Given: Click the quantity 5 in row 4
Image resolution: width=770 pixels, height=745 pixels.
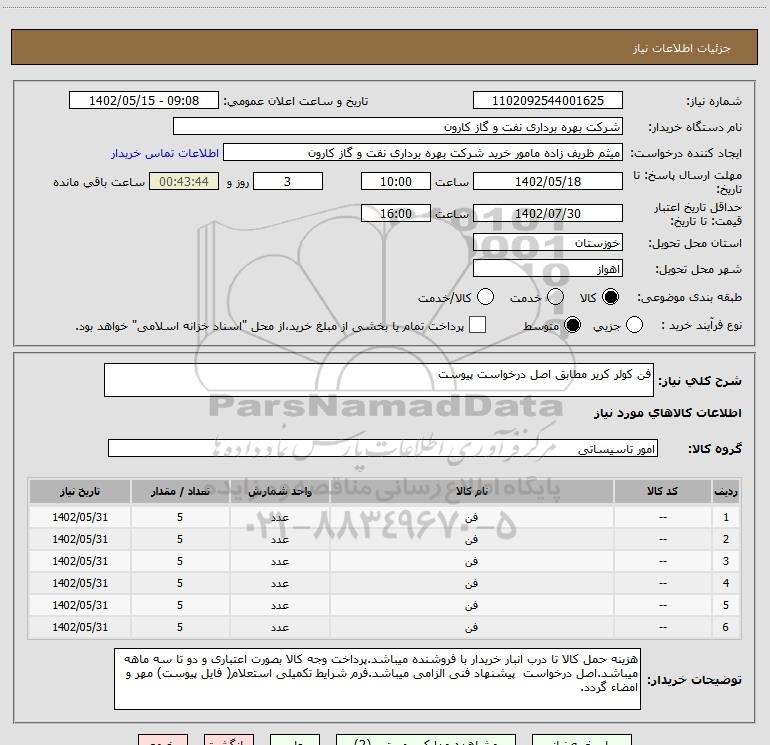Looking at the screenshot, I should click(180, 583).
